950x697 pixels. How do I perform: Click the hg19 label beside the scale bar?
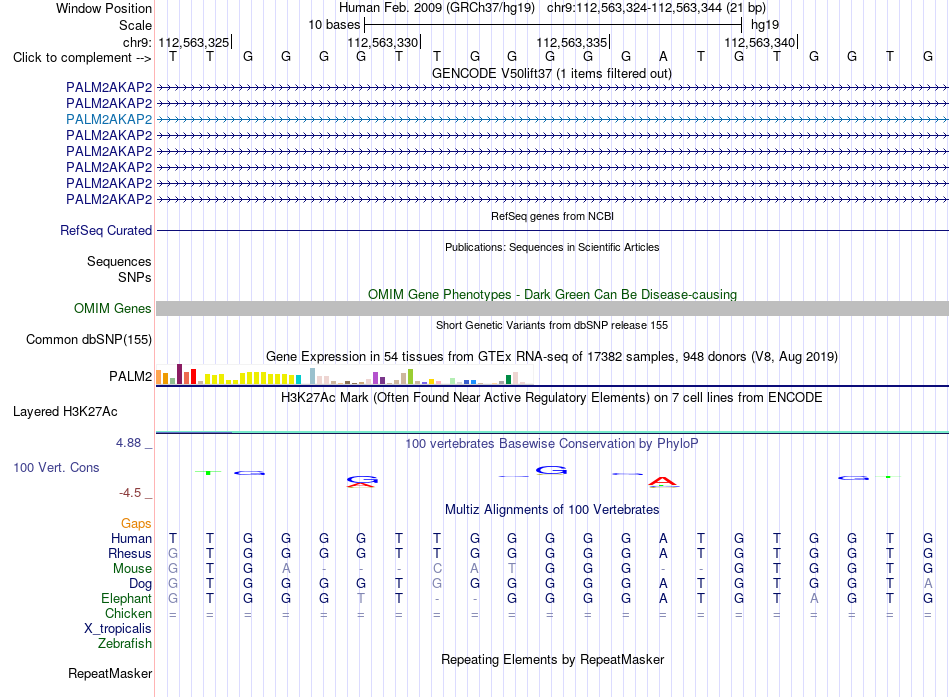(765, 25)
